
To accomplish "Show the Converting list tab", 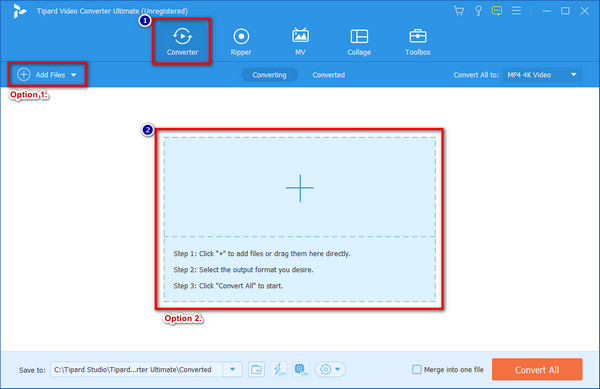I will click(x=269, y=75).
